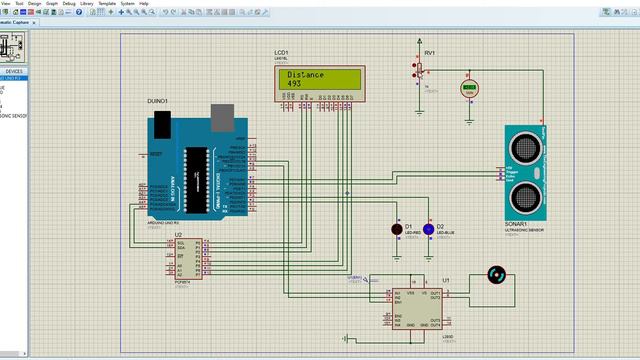The height and width of the screenshot is (360, 640).
Task: Click the green false origin icon
Action: pos(111,12)
